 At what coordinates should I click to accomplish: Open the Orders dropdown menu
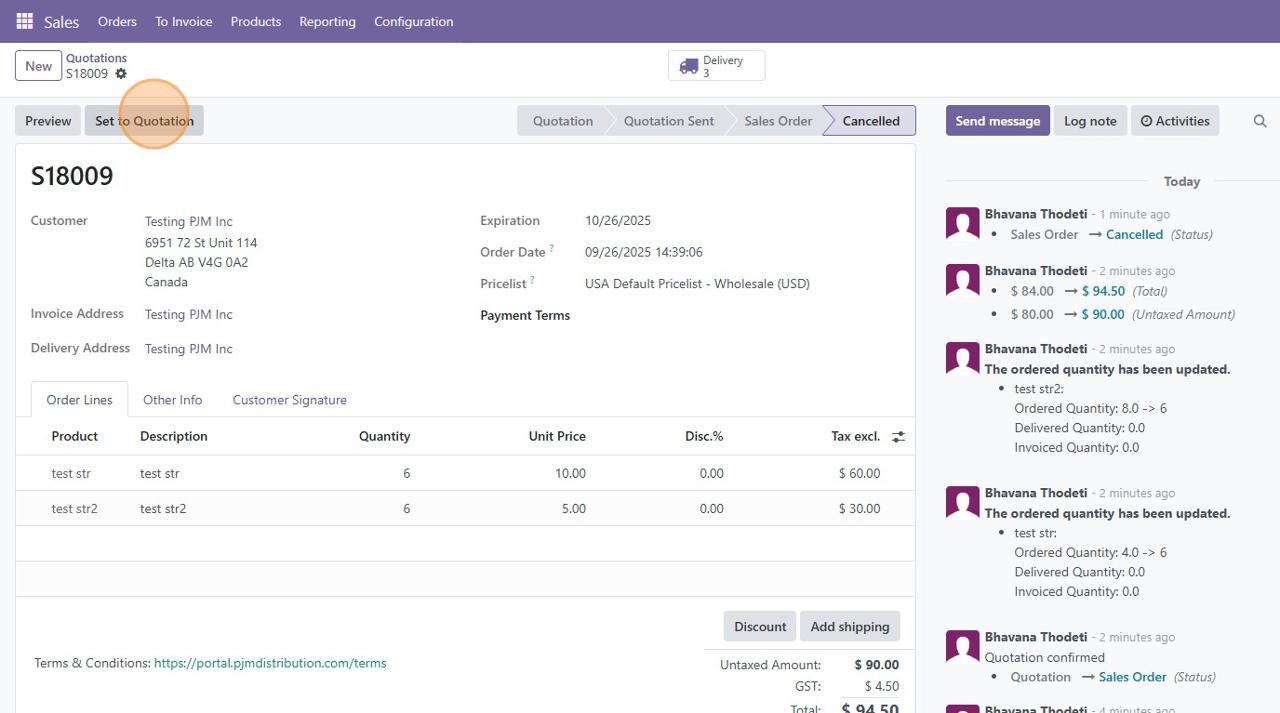(x=117, y=21)
